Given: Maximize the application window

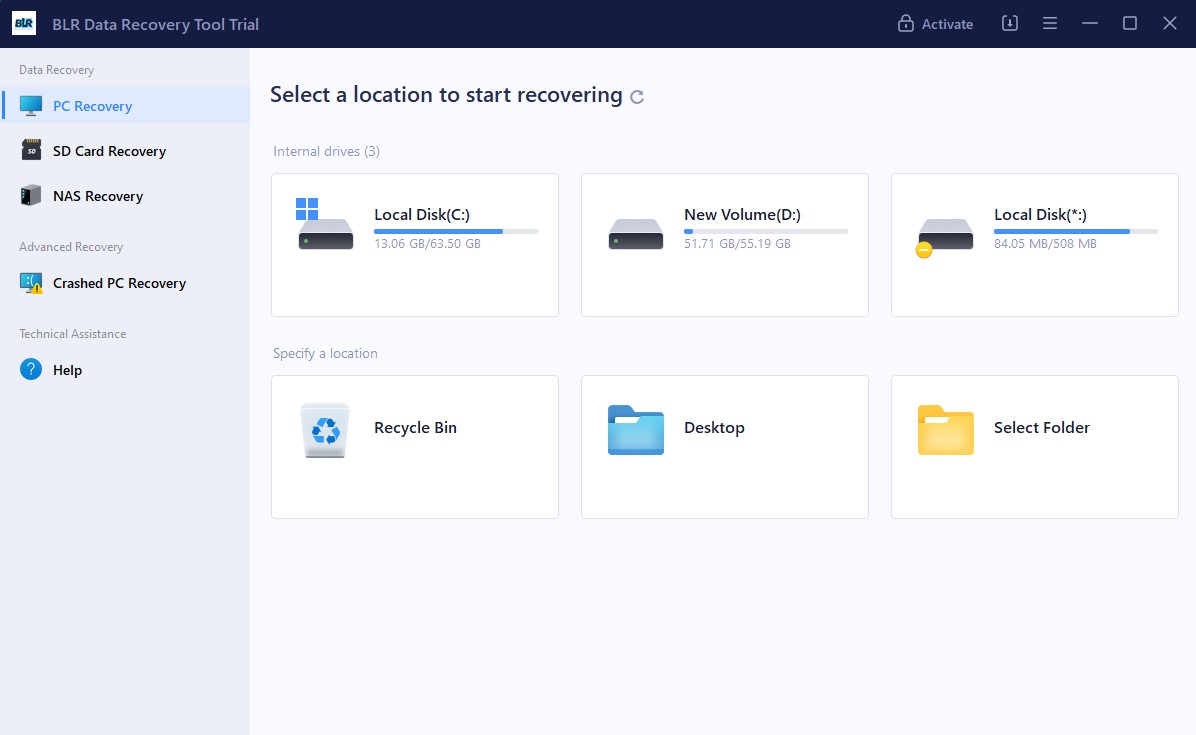Looking at the screenshot, I should (x=1130, y=24).
